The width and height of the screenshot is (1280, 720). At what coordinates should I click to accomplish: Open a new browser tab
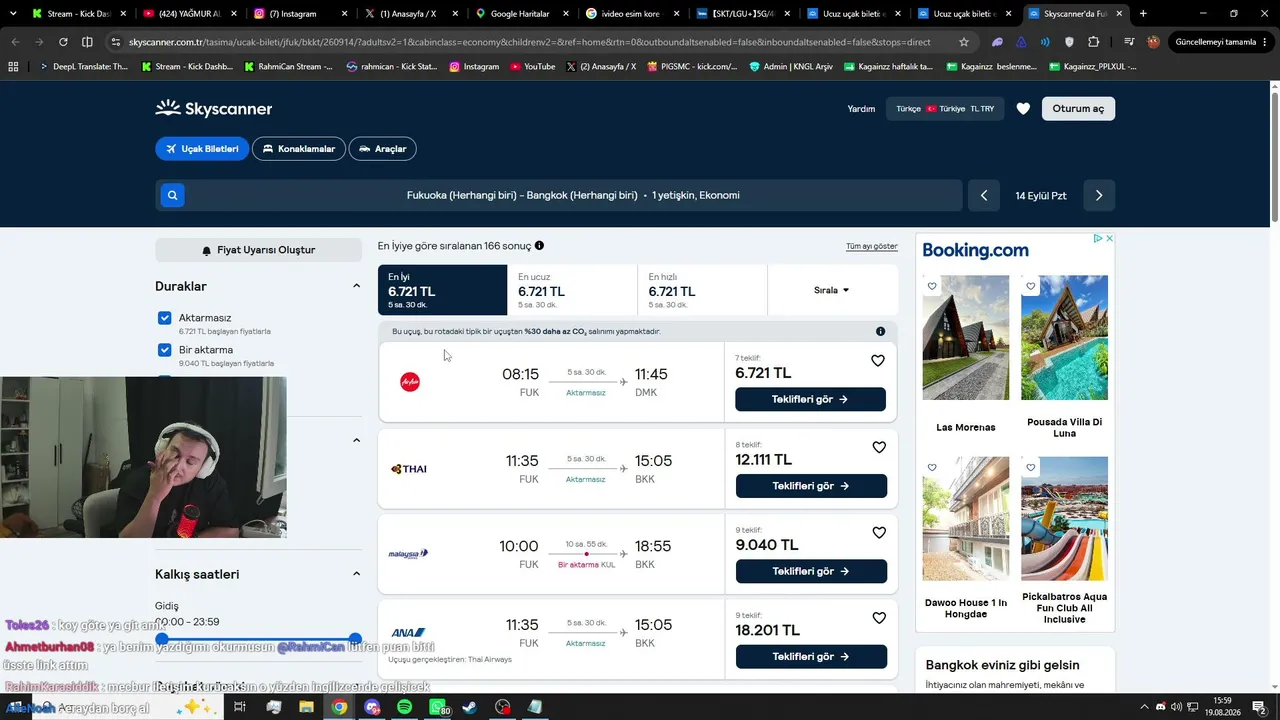pyautogui.click(x=1143, y=14)
